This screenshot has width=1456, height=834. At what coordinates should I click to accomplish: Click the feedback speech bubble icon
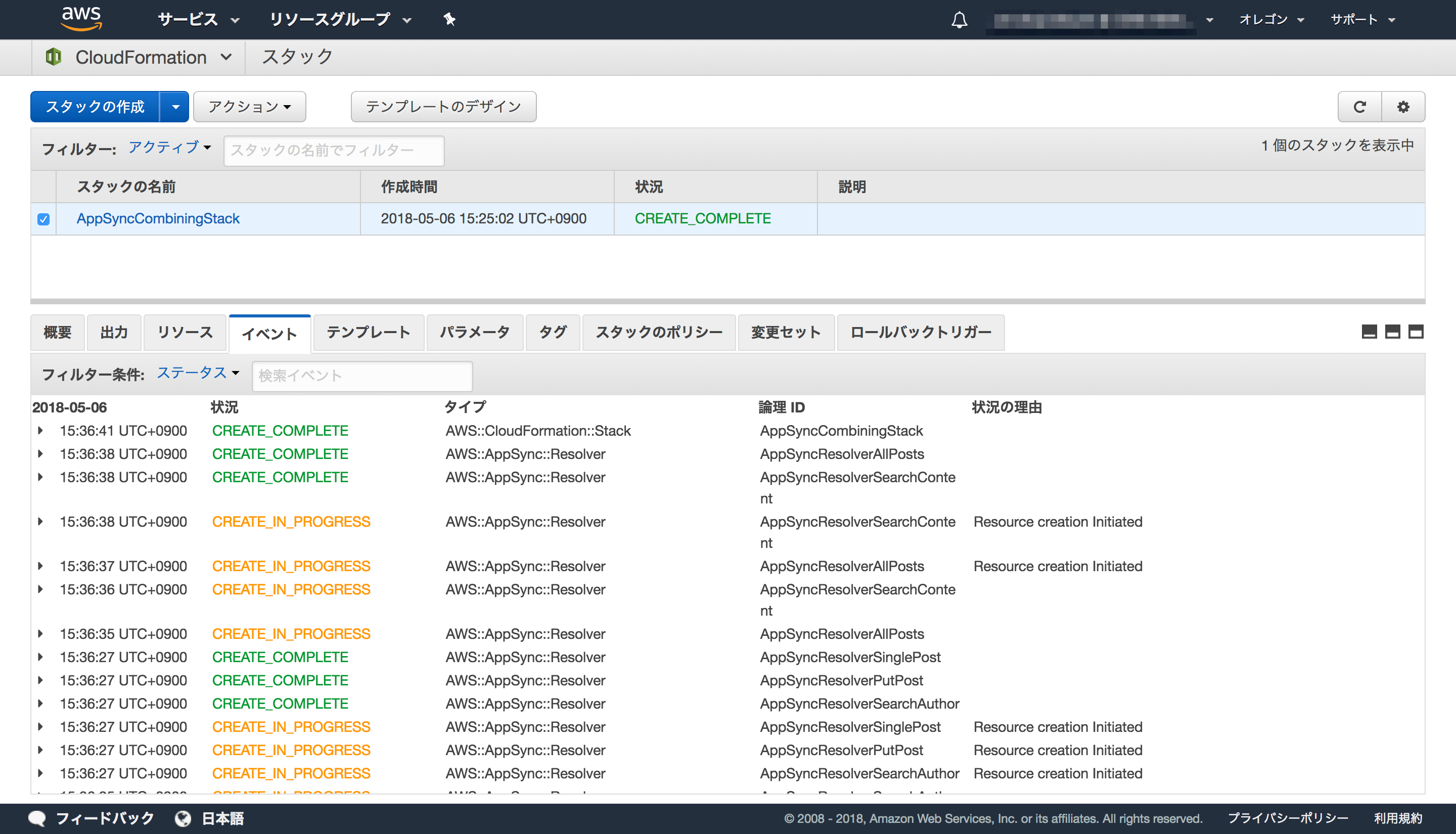(x=37, y=818)
